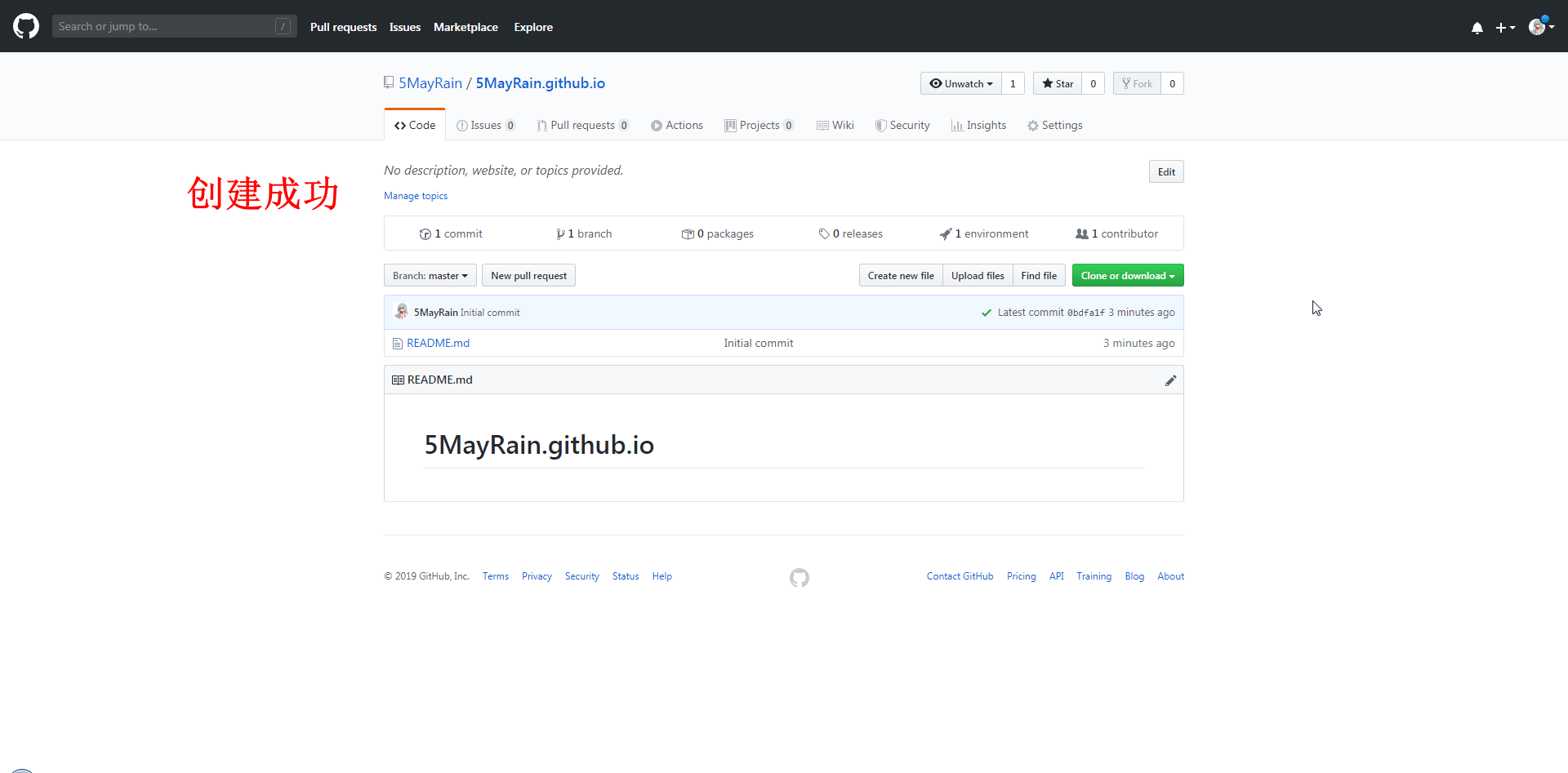The image size is (1568, 773).
Task: Open the Training footer link
Action: pyautogui.click(x=1094, y=576)
